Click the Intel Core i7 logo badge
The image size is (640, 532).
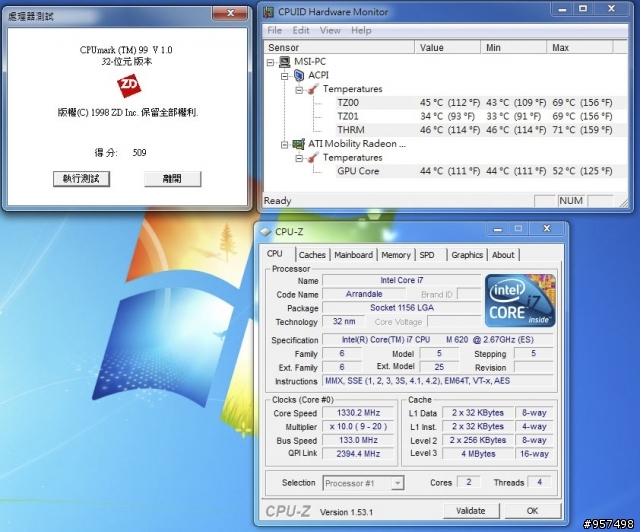[520, 301]
